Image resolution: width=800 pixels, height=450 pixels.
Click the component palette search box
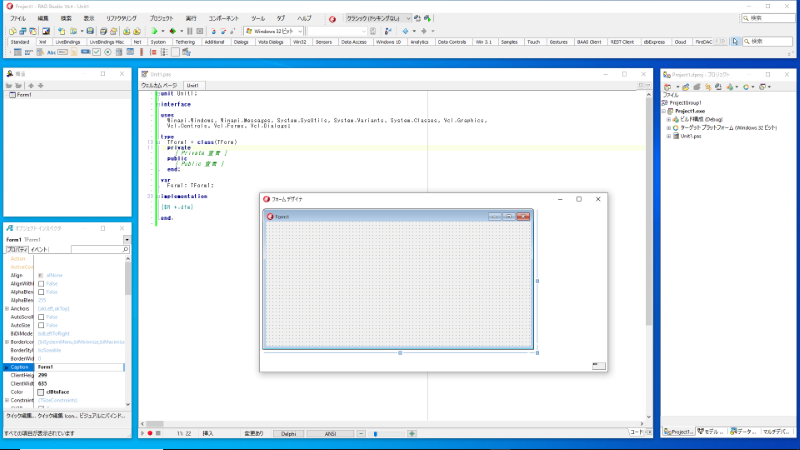(768, 41)
